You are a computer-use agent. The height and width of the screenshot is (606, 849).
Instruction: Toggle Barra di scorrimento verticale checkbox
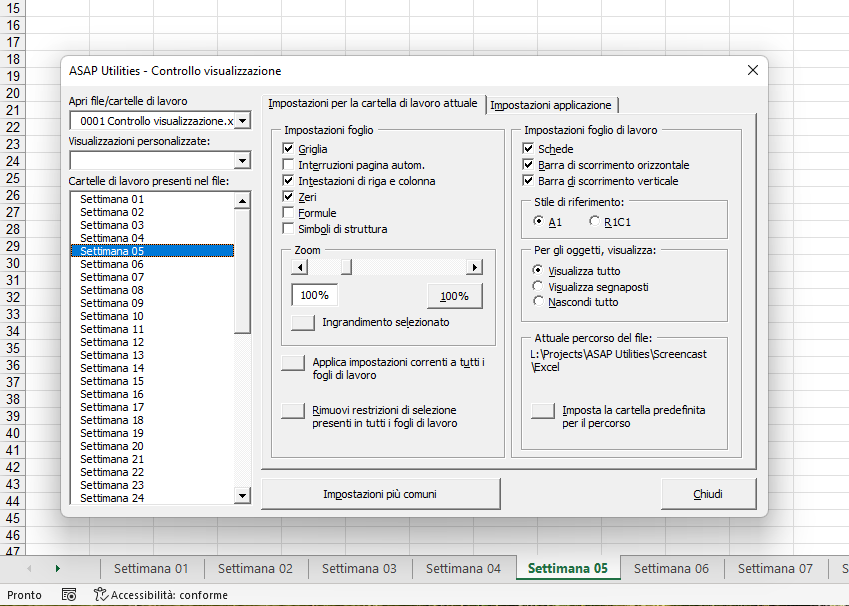point(528,180)
